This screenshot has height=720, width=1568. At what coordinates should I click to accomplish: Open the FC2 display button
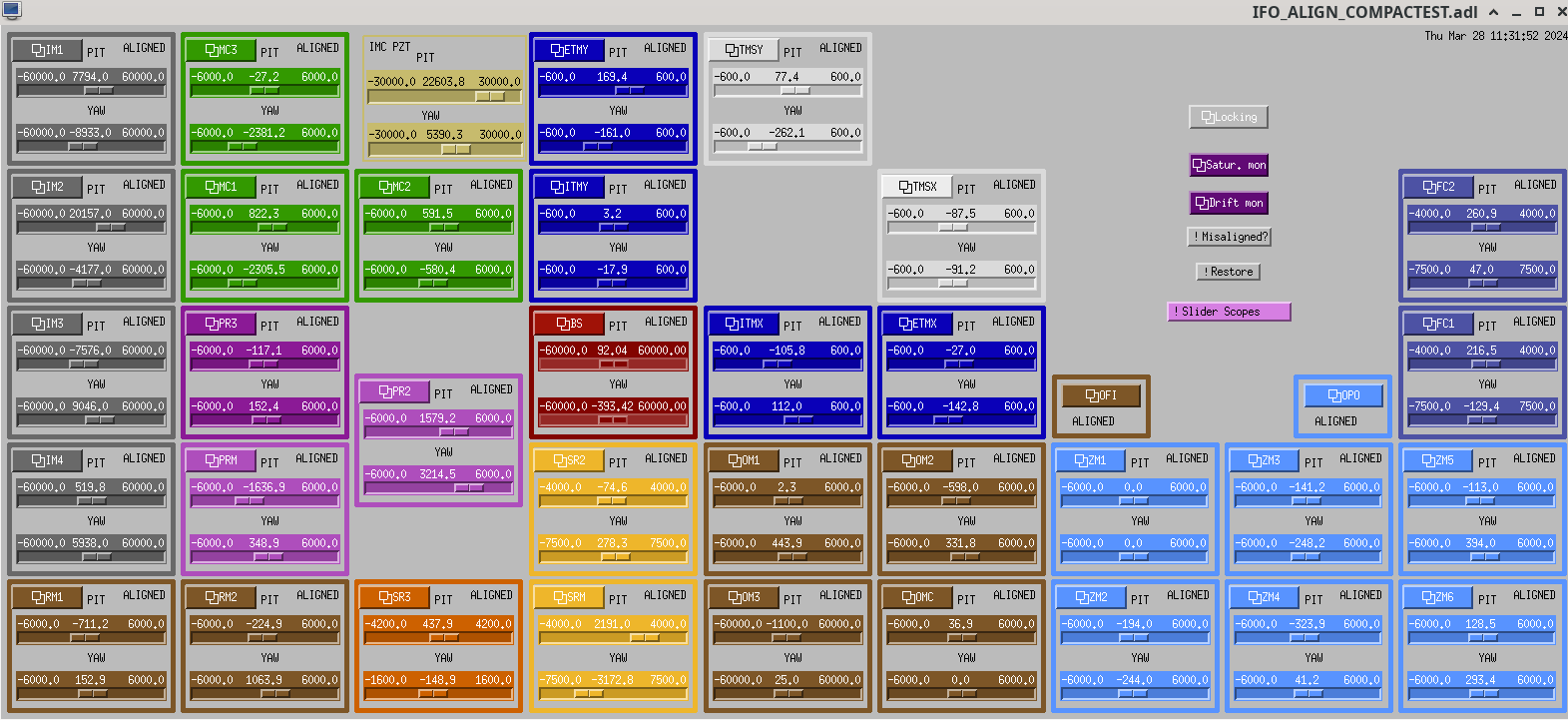coord(1438,187)
